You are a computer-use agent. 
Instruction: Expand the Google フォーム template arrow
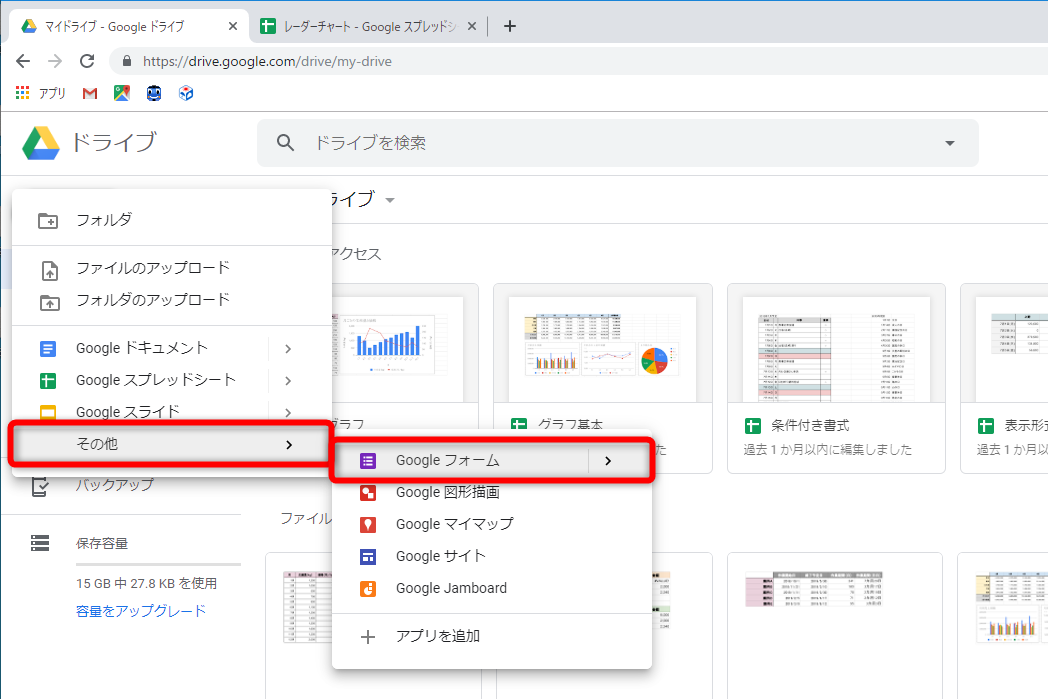(x=608, y=459)
